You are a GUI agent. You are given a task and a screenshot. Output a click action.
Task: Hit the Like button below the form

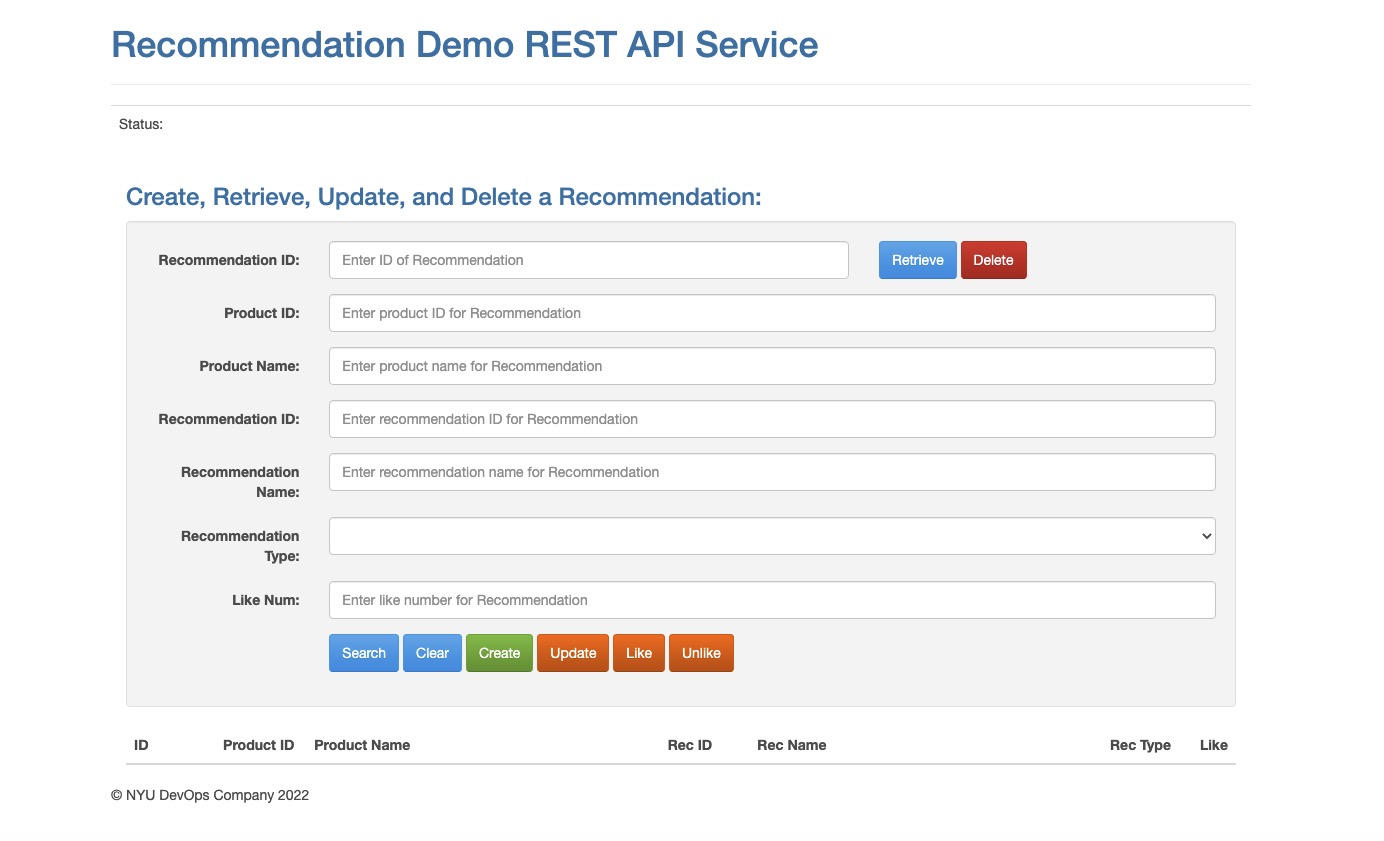638,653
